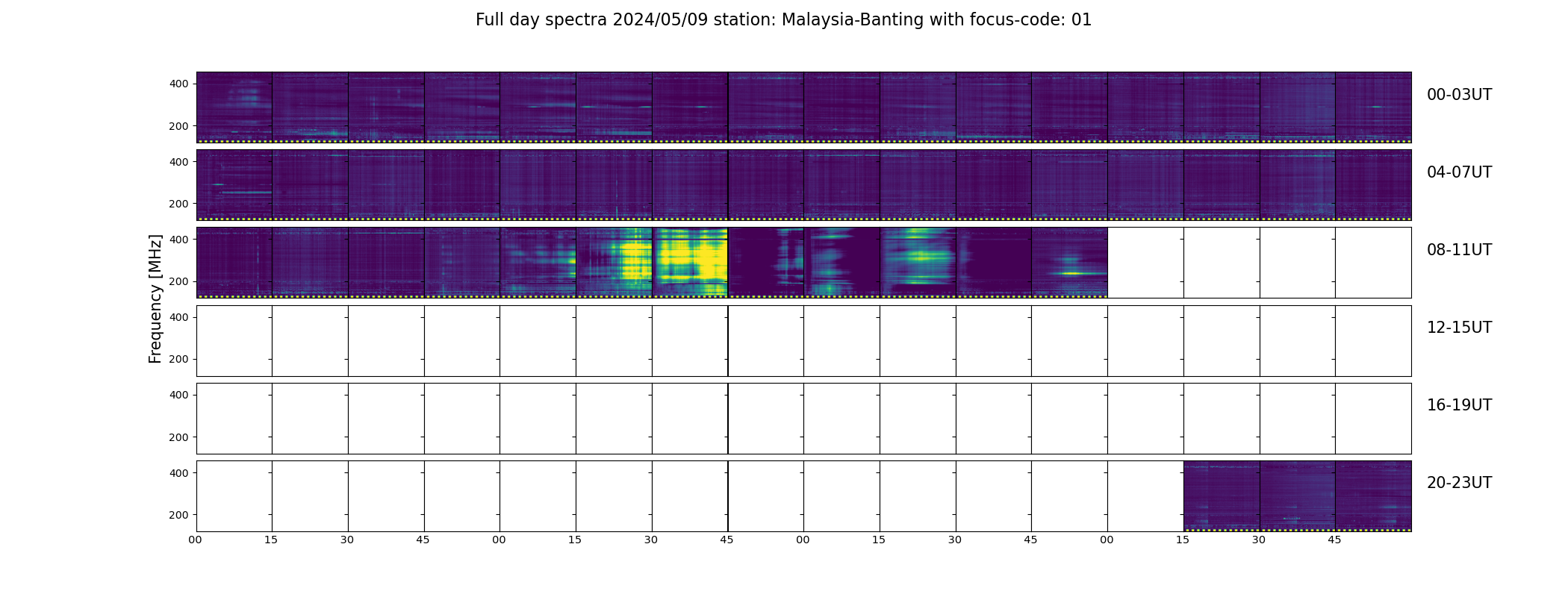Click the first spectrogram panel of the 00-03UT row

[234, 107]
